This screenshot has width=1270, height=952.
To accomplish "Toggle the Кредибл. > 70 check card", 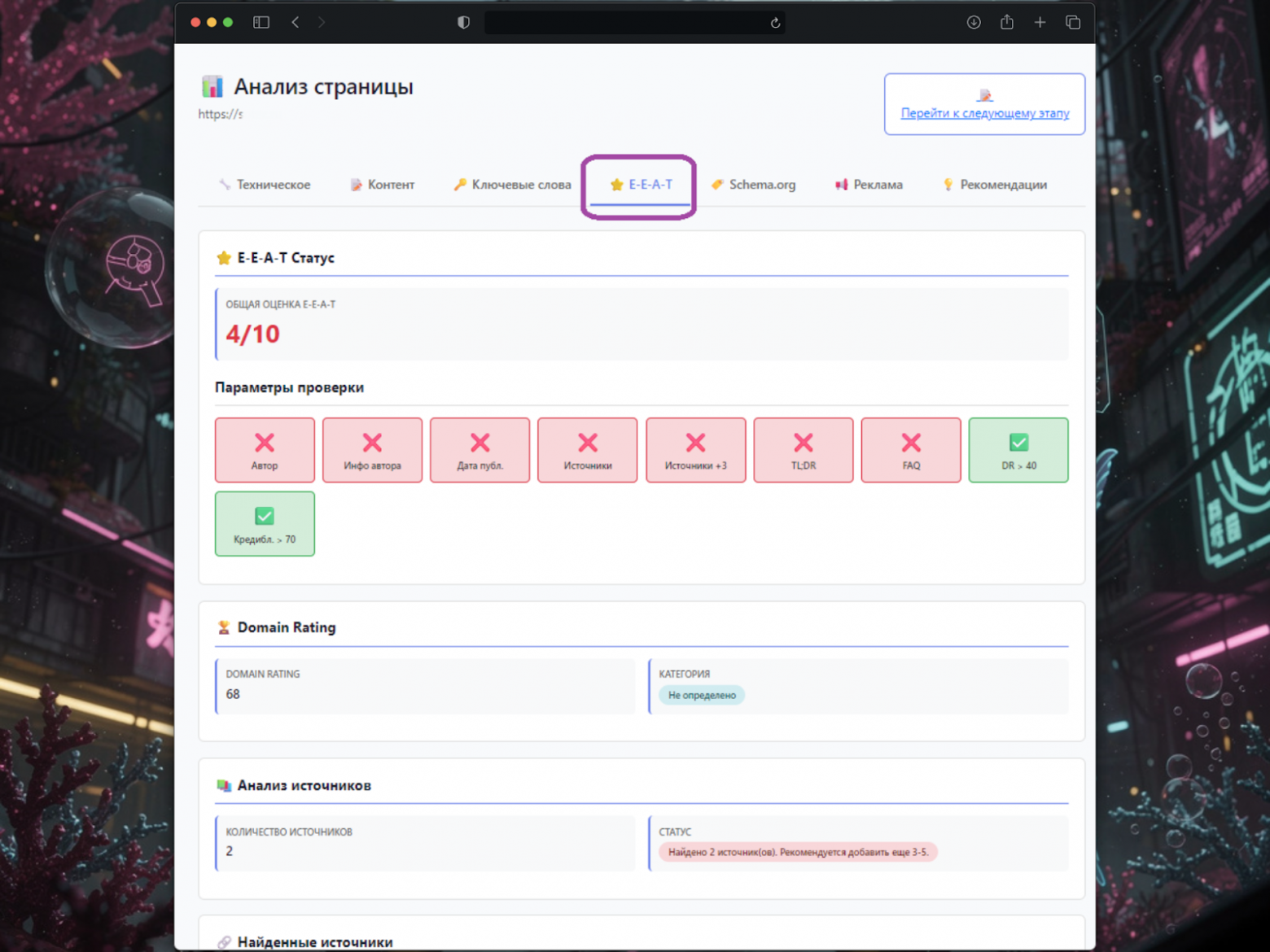I will tap(265, 524).
